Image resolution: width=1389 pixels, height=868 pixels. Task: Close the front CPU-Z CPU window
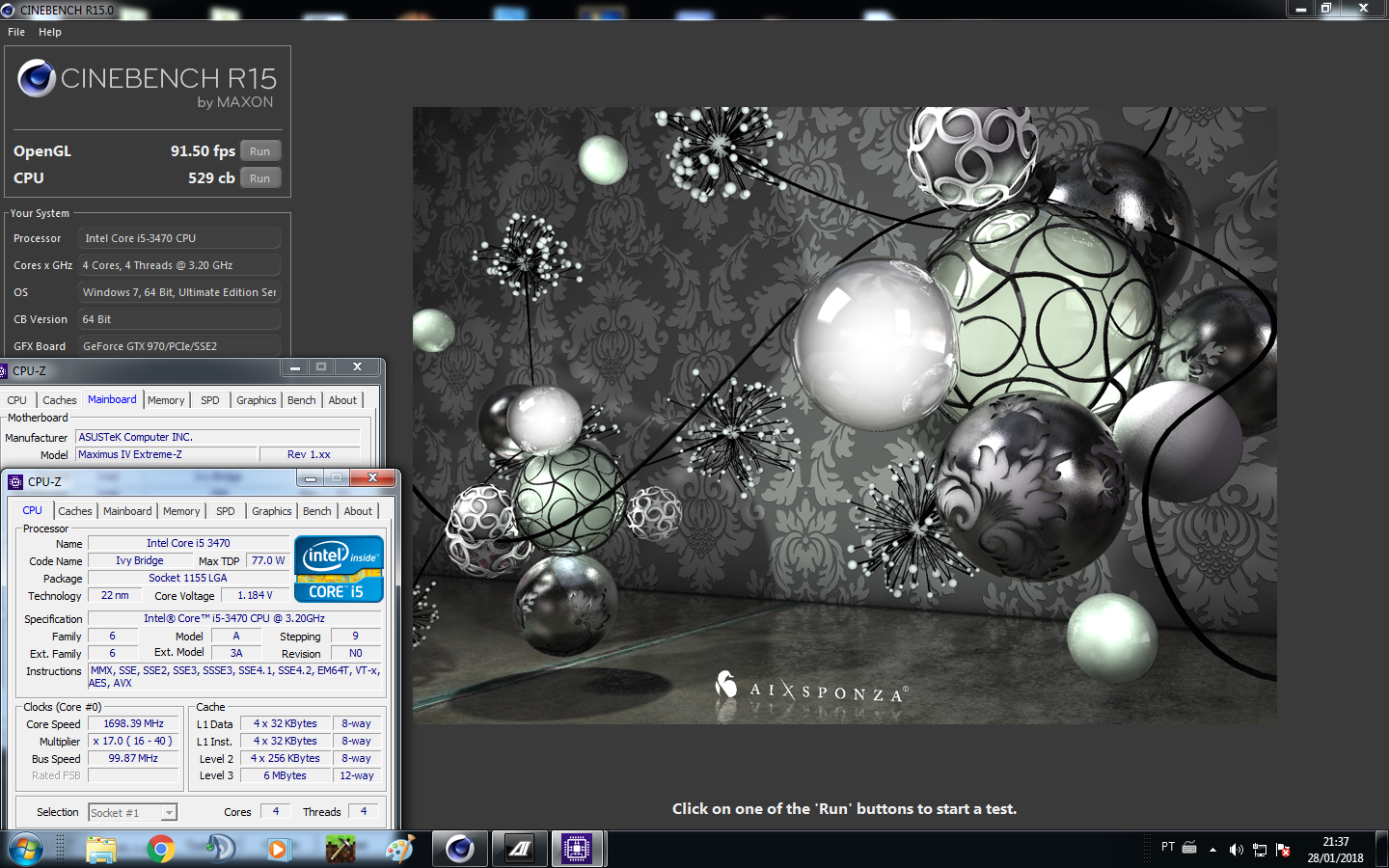[372, 478]
